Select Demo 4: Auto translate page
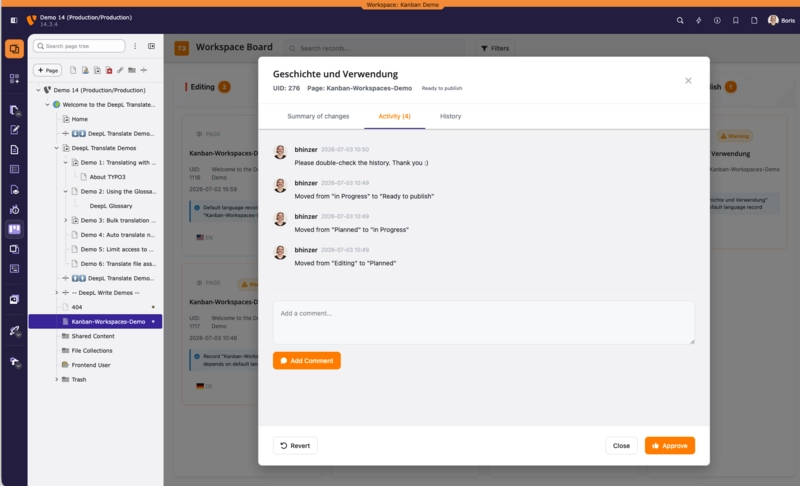Viewport: 800px width, 486px height. pos(117,235)
